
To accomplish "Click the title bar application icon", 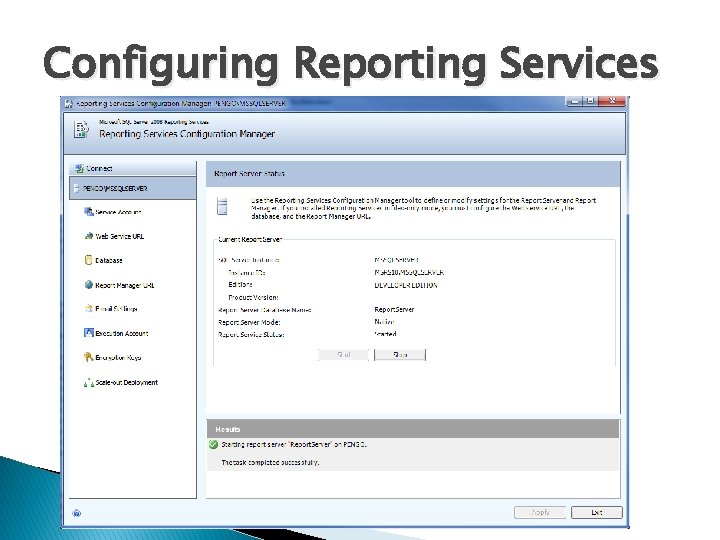I will point(68,104).
